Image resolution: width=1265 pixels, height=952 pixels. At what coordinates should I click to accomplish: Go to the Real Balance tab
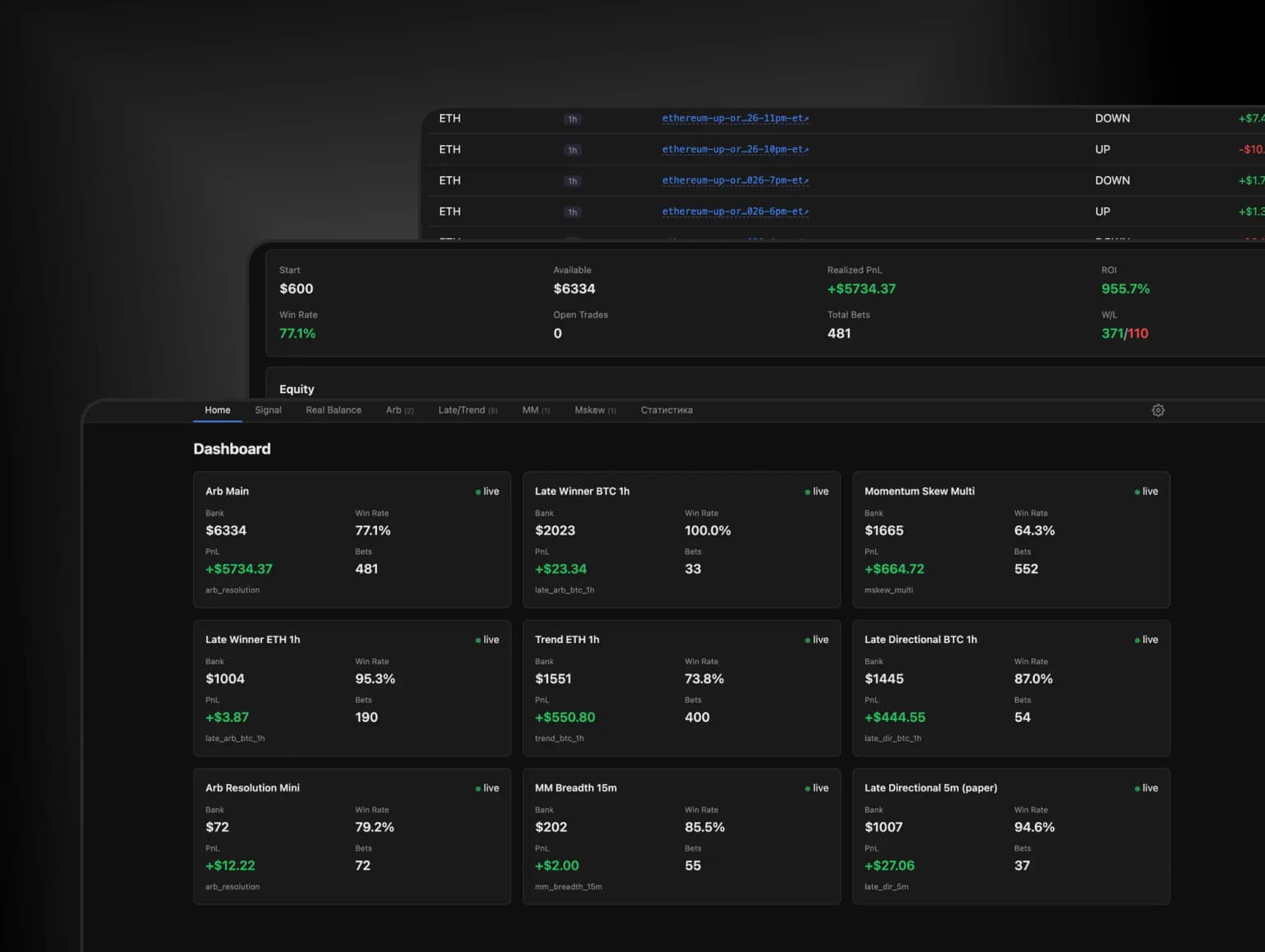333,410
